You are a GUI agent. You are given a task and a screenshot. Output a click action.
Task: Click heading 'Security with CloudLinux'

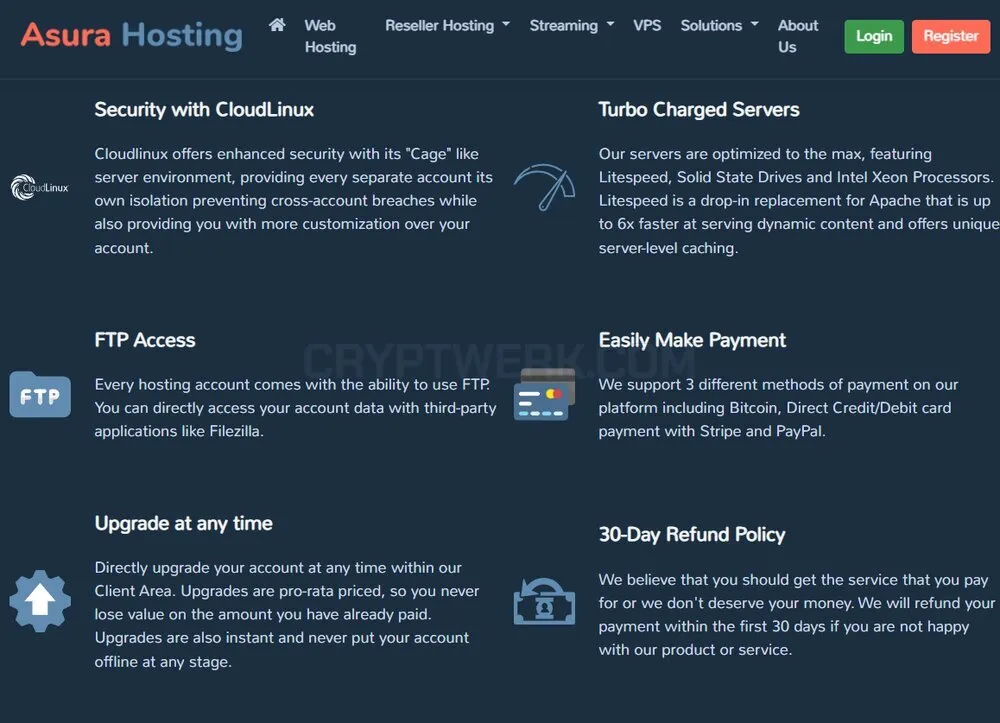click(204, 110)
